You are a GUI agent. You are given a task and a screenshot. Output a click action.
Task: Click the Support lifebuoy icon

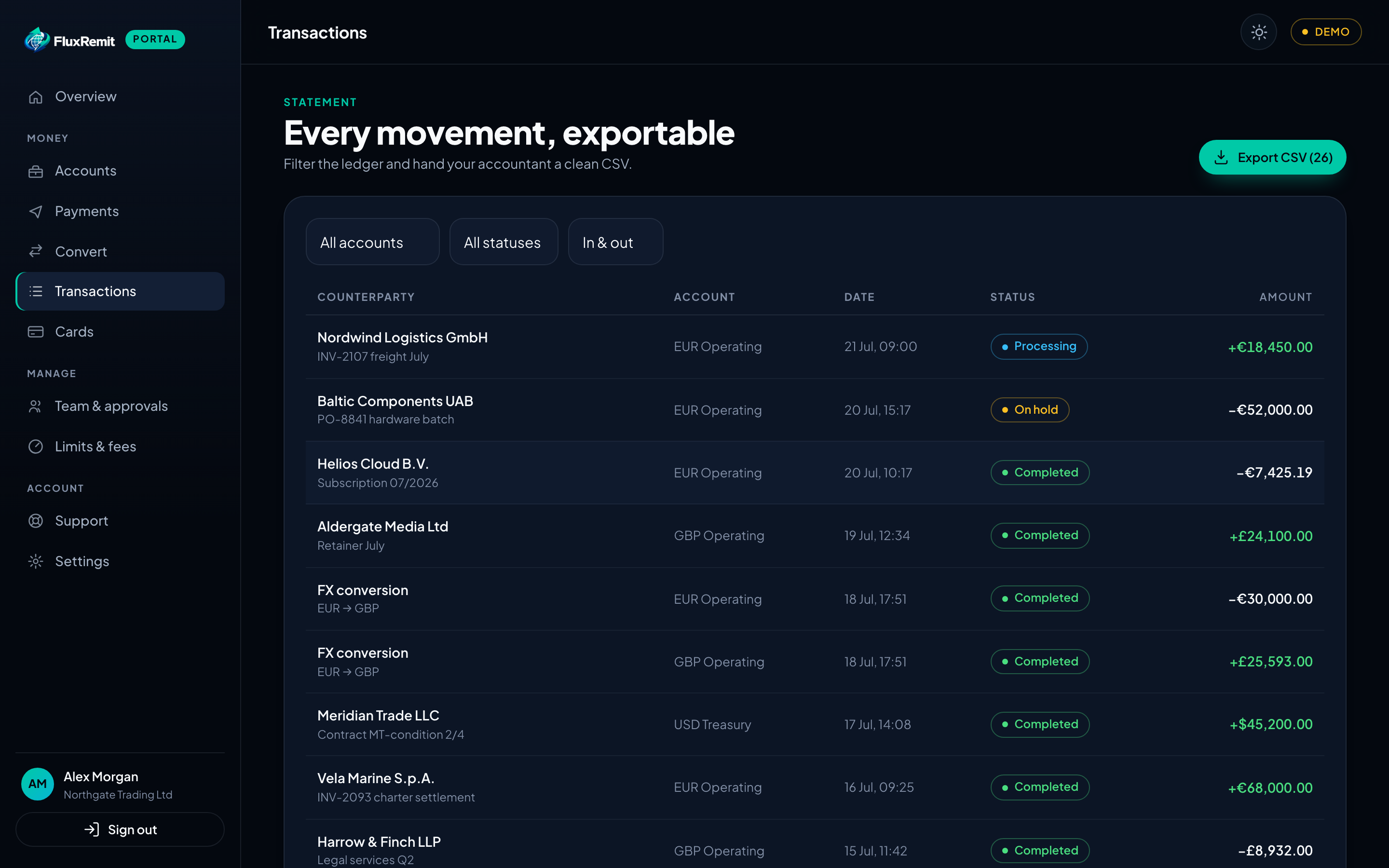point(36,521)
